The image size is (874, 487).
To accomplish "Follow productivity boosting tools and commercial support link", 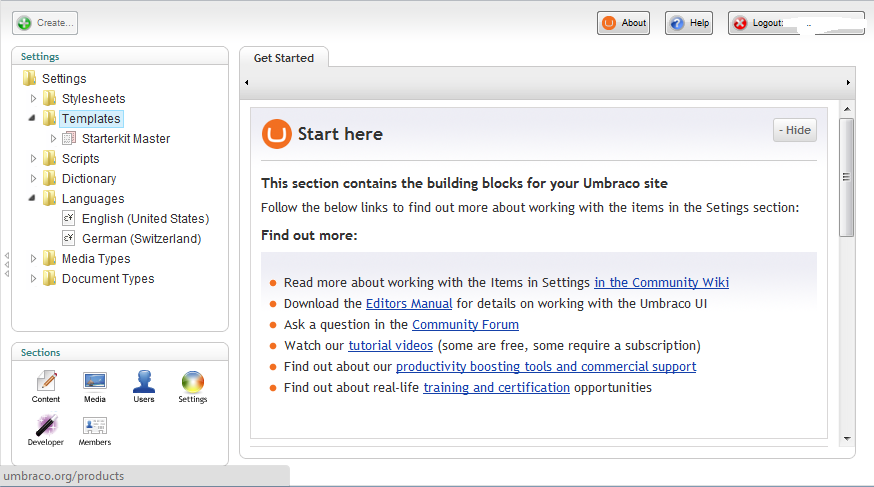I will [546, 367].
